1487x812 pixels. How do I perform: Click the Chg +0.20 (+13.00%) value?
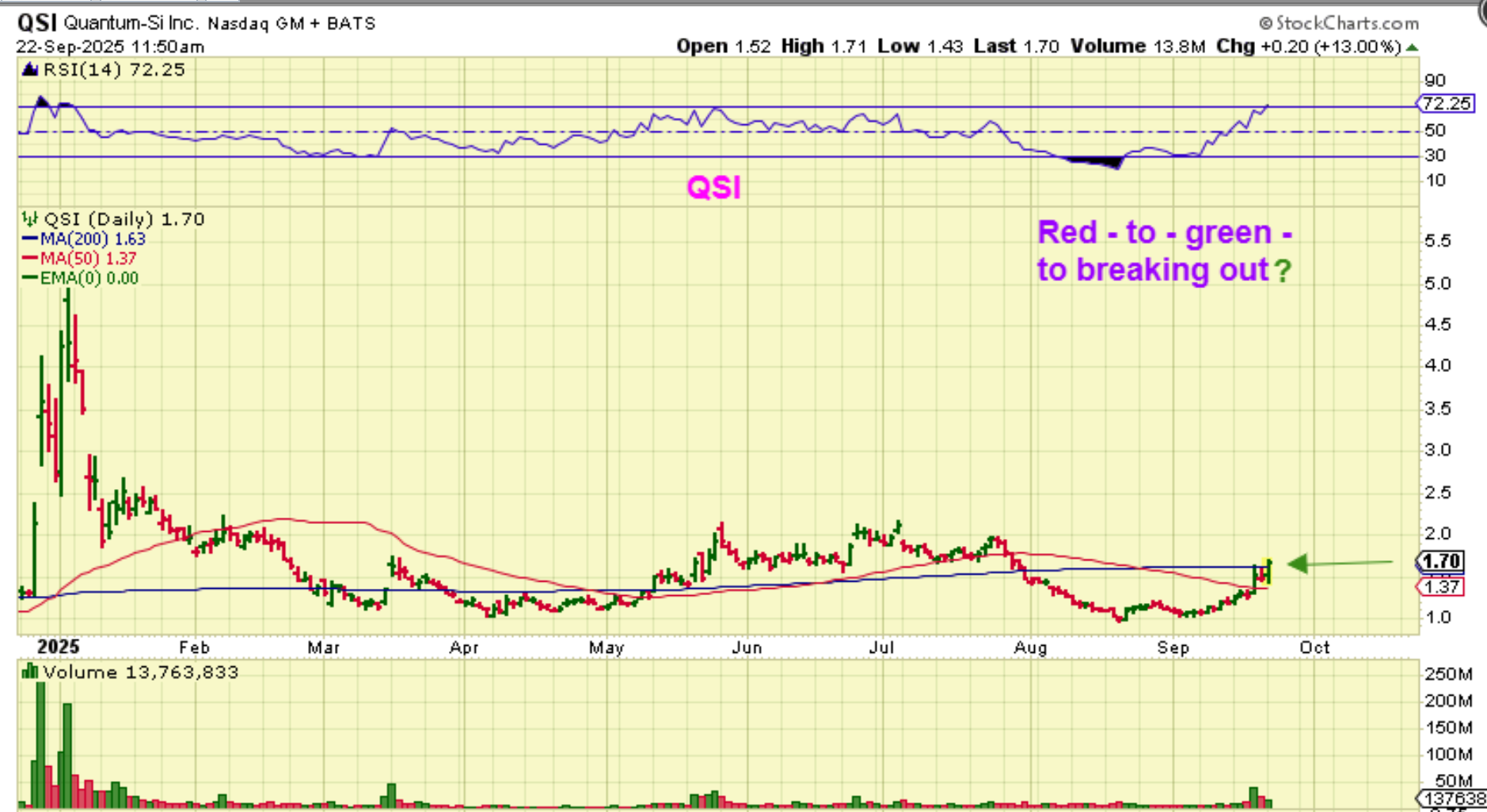1309,46
